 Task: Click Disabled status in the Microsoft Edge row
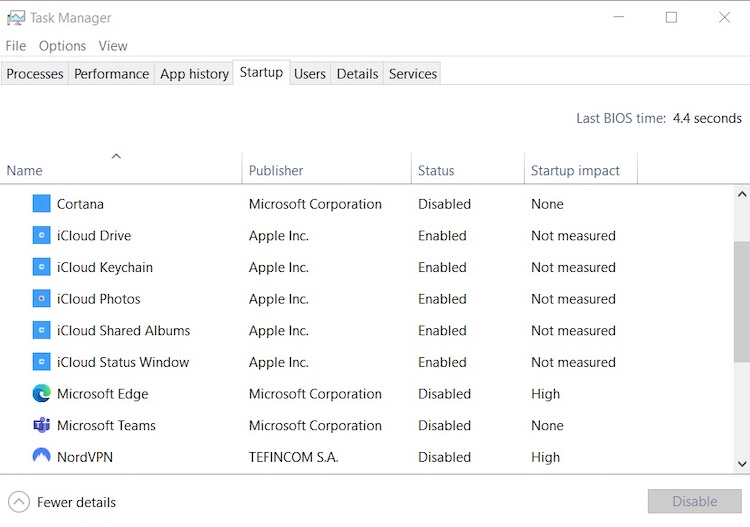pos(444,394)
